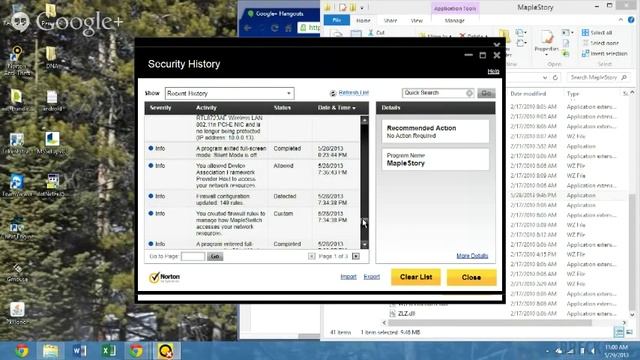Click the Chrome reload icon
The width and height of the screenshot is (640, 360).
pyautogui.click(x=275, y=28)
